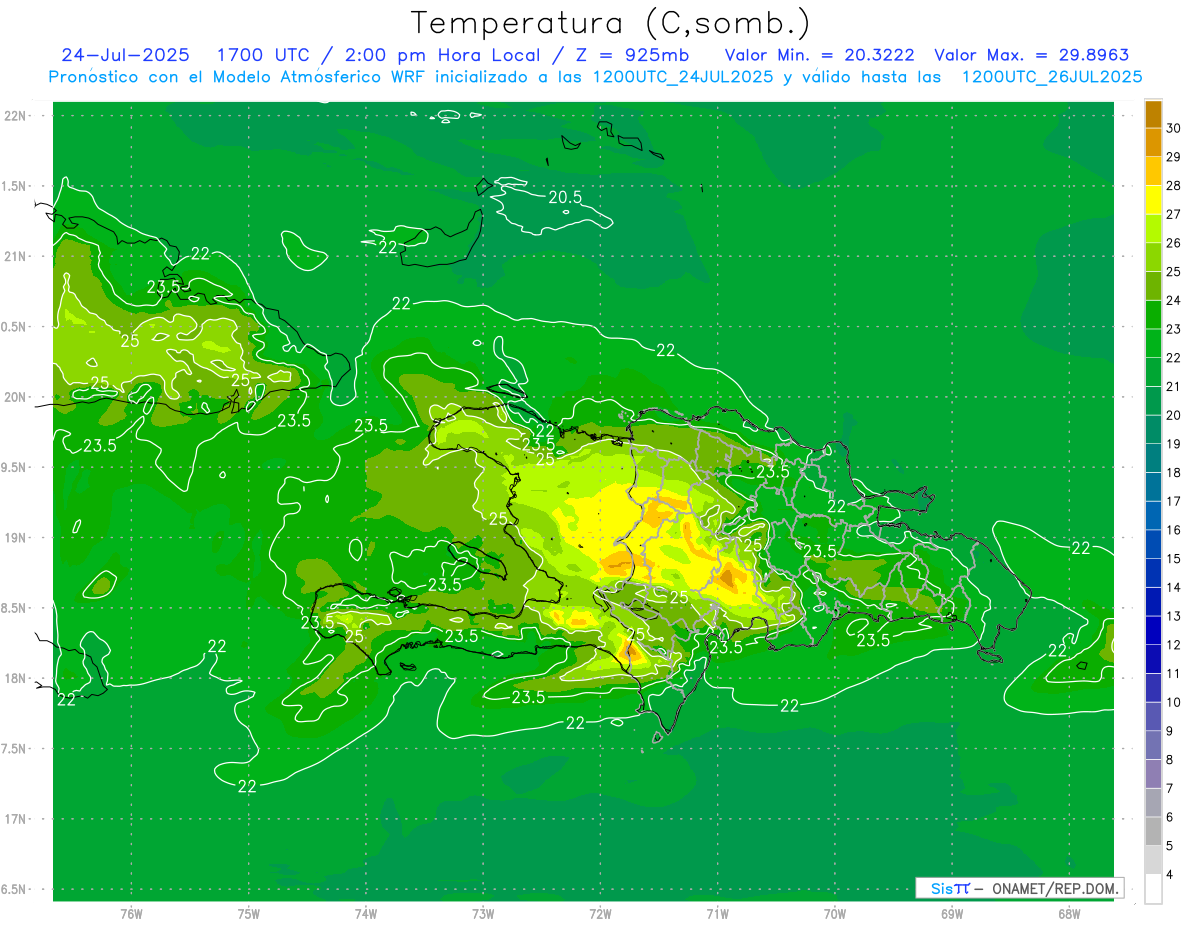Click the 19N latitude axis label
1200x927 pixels.
click(x=15, y=538)
